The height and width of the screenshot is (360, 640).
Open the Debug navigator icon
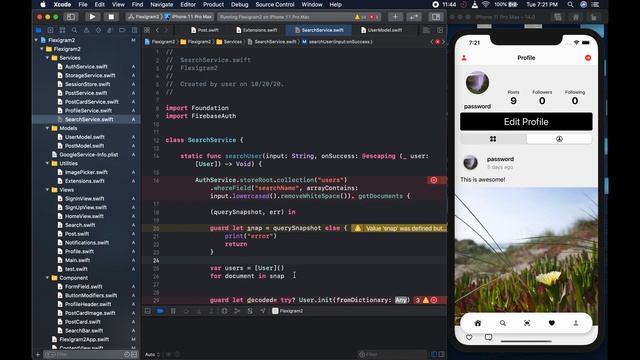coord(110,30)
